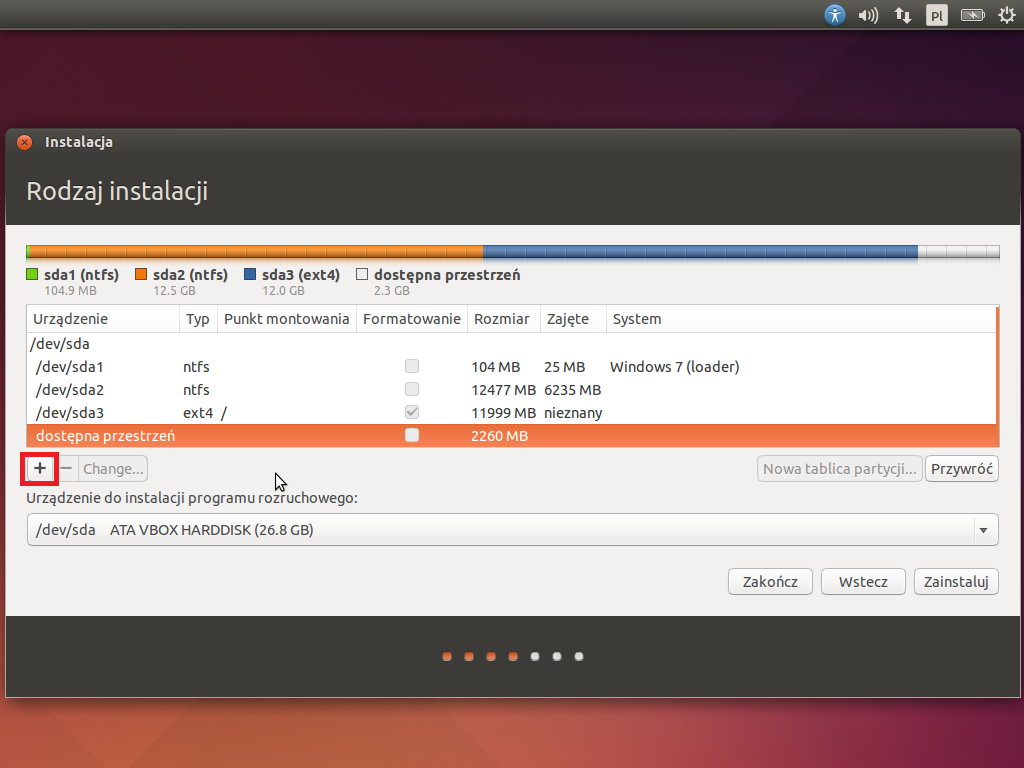Sort by System column header
The height and width of the screenshot is (768, 1024).
point(801,319)
